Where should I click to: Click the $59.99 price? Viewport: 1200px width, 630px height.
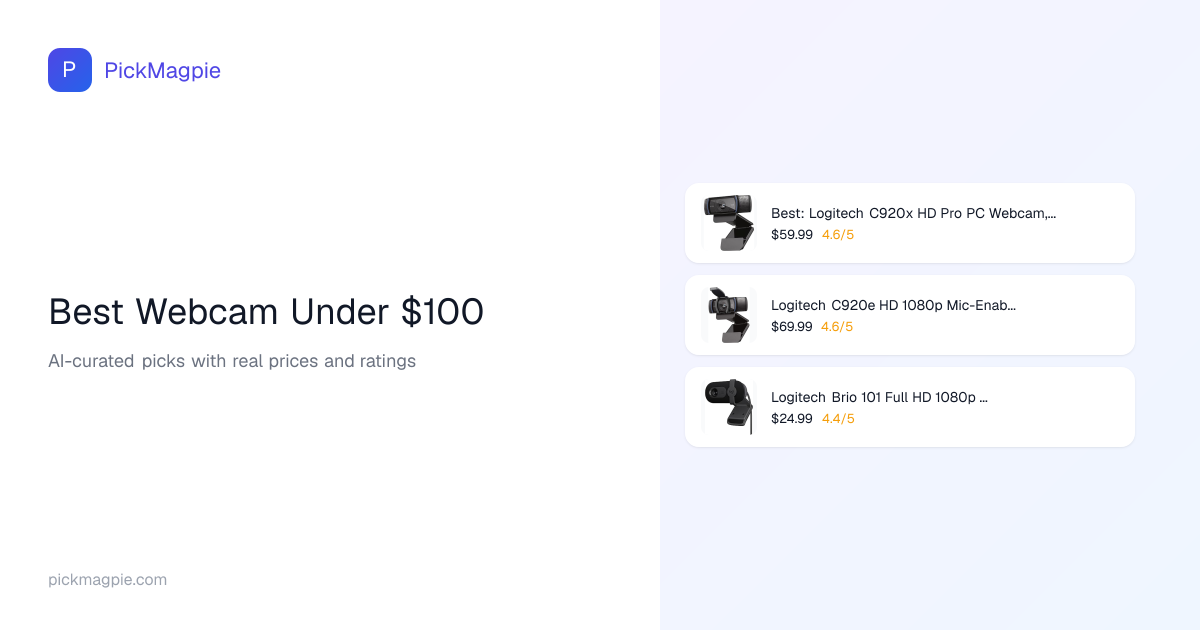pyautogui.click(x=792, y=235)
